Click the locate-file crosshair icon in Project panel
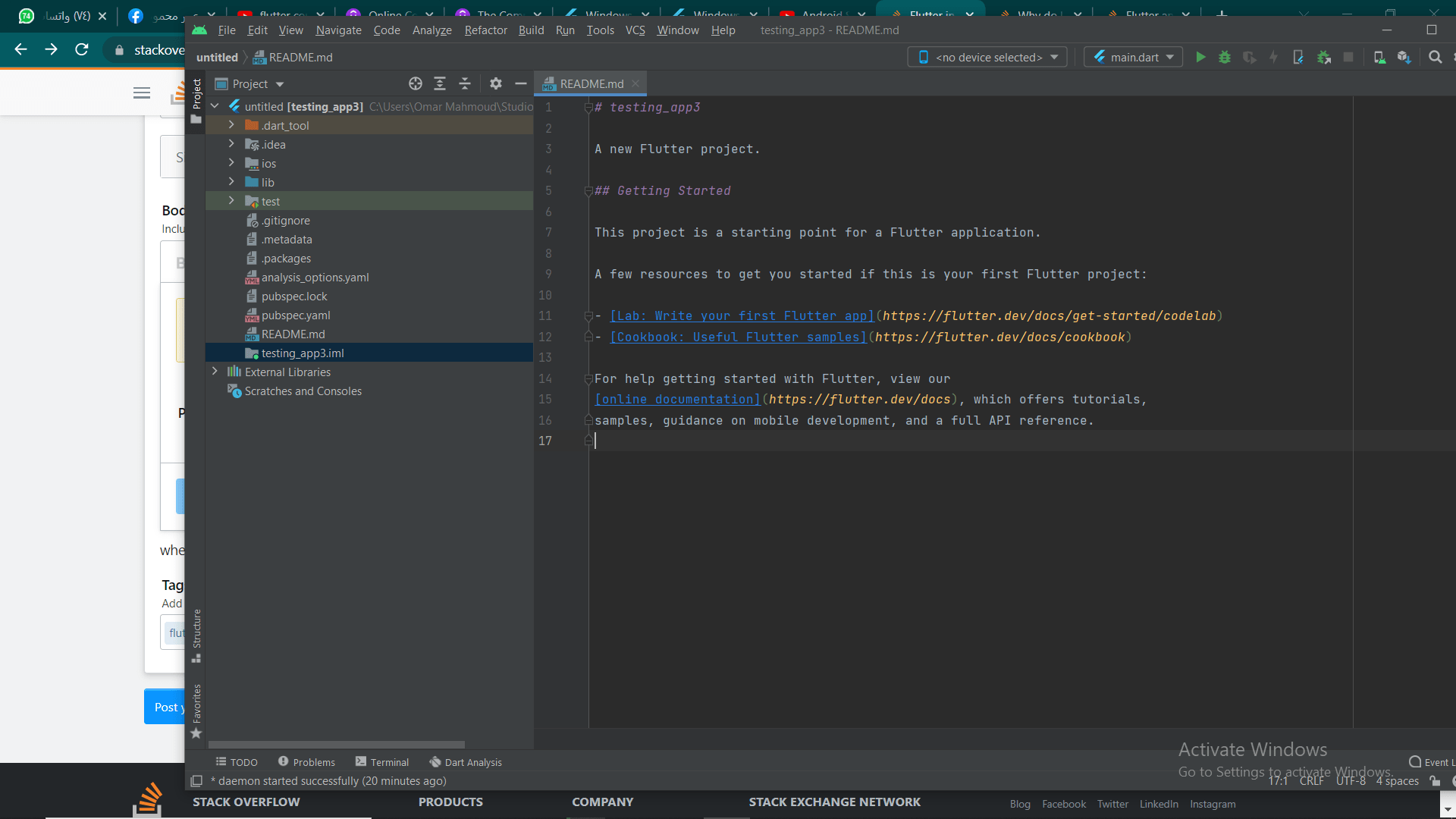Image resolution: width=1456 pixels, height=819 pixels. click(x=415, y=83)
